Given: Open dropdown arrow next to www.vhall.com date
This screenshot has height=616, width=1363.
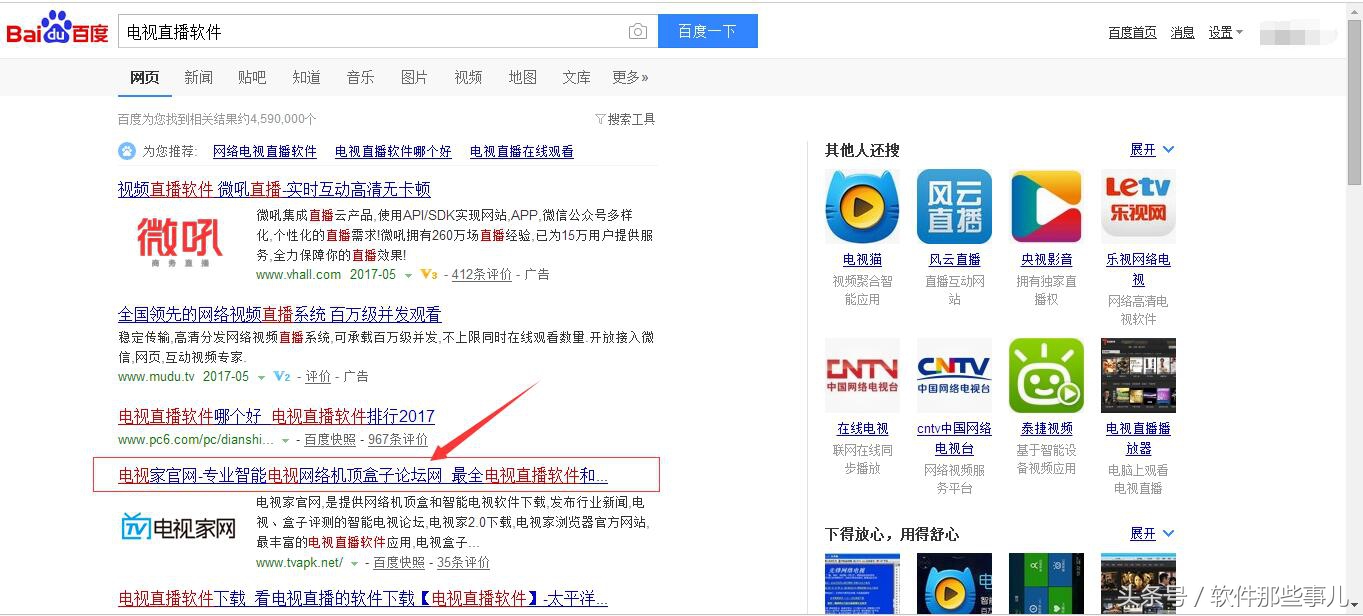Looking at the screenshot, I should (409, 275).
